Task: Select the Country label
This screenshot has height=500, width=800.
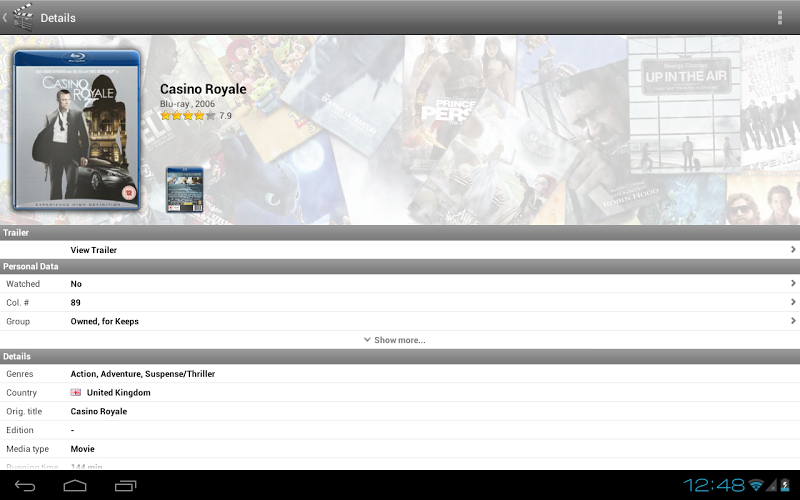Action: [x=21, y=392]
